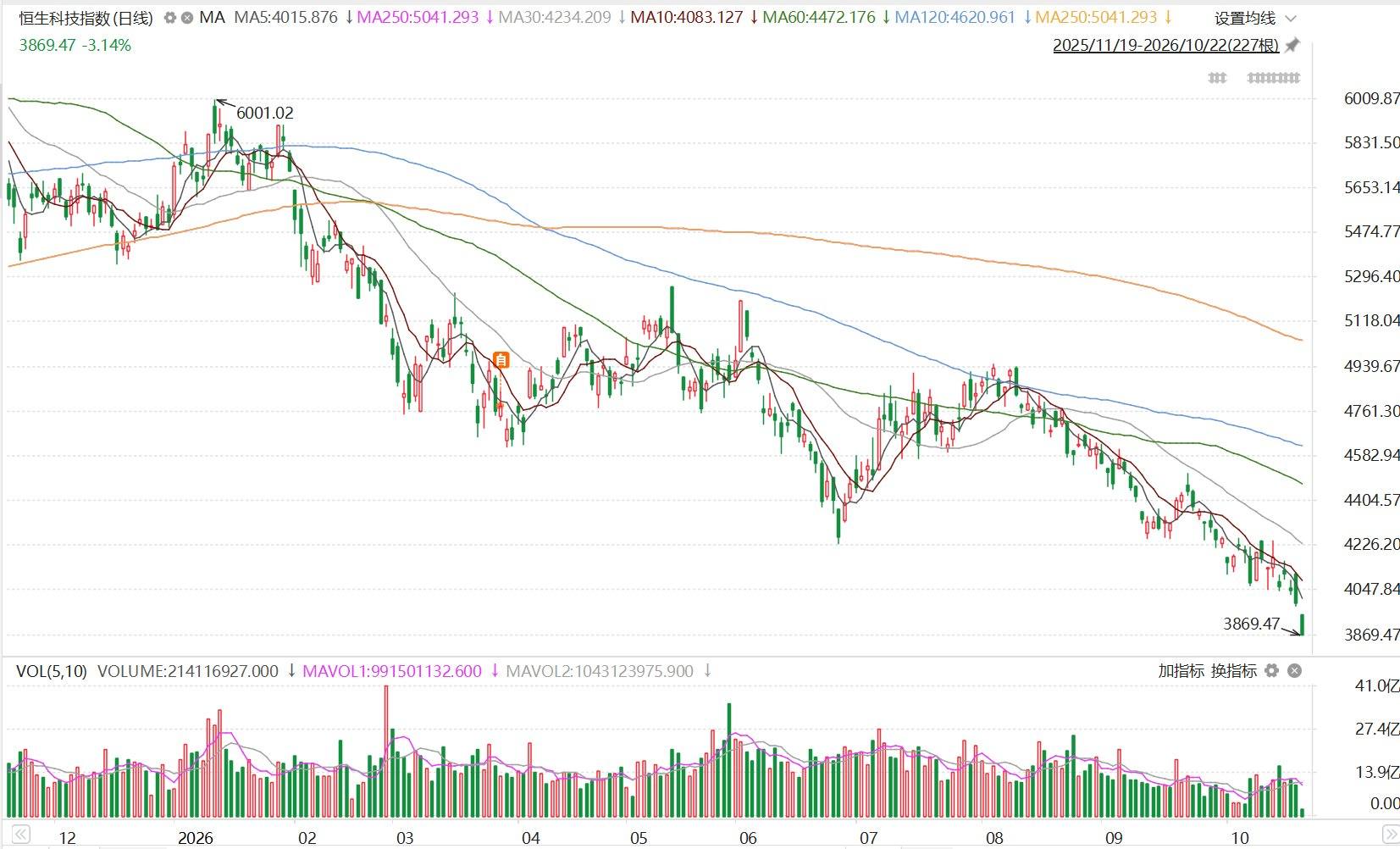Click the VOLUME:214116927.000 readout
The height and width of the screenshot is (849, 1400).
pos(188,671)
